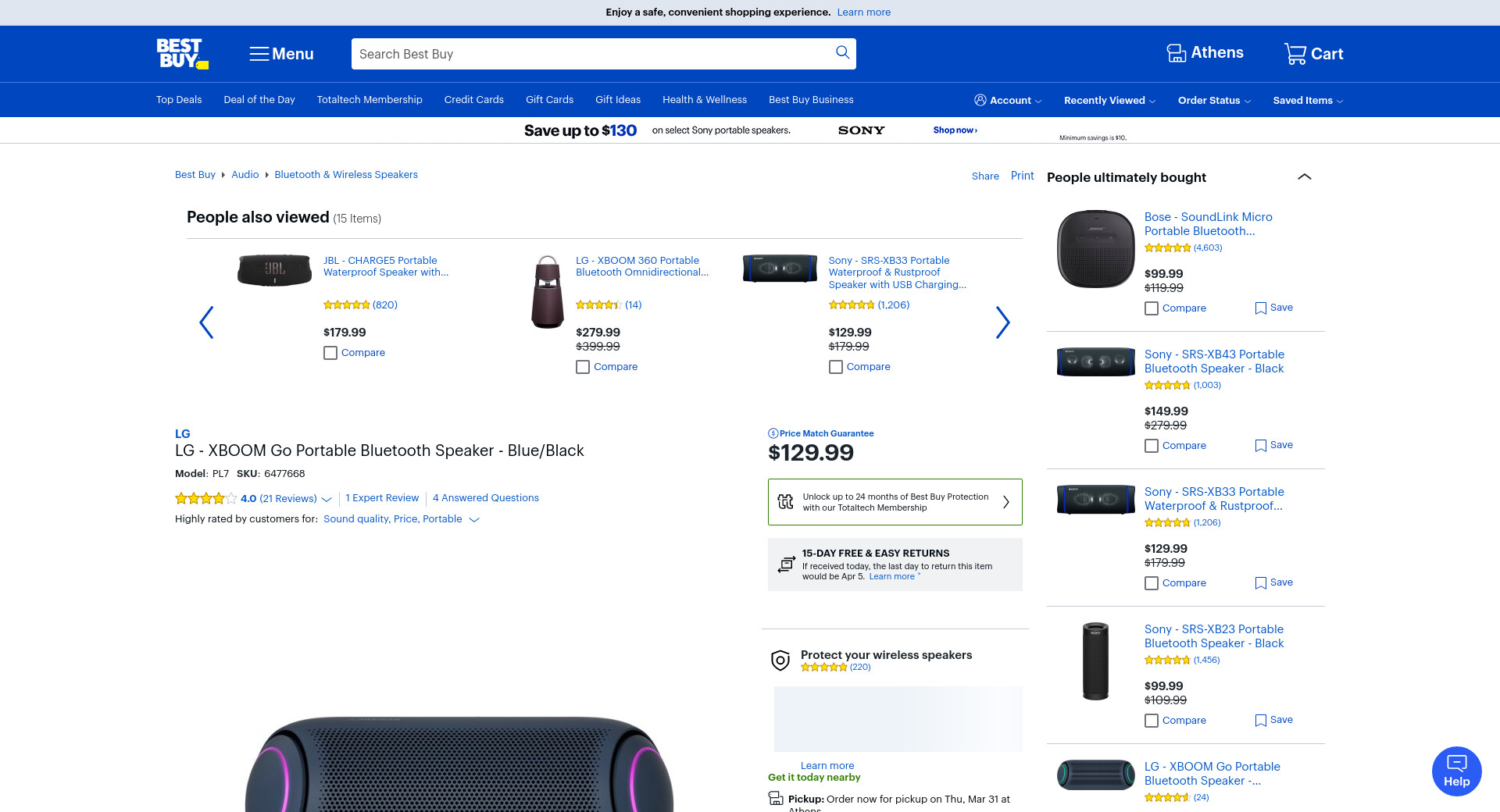Open the Totaltech protection offer banner
The image size is (1500, 812).
[895, 502]
